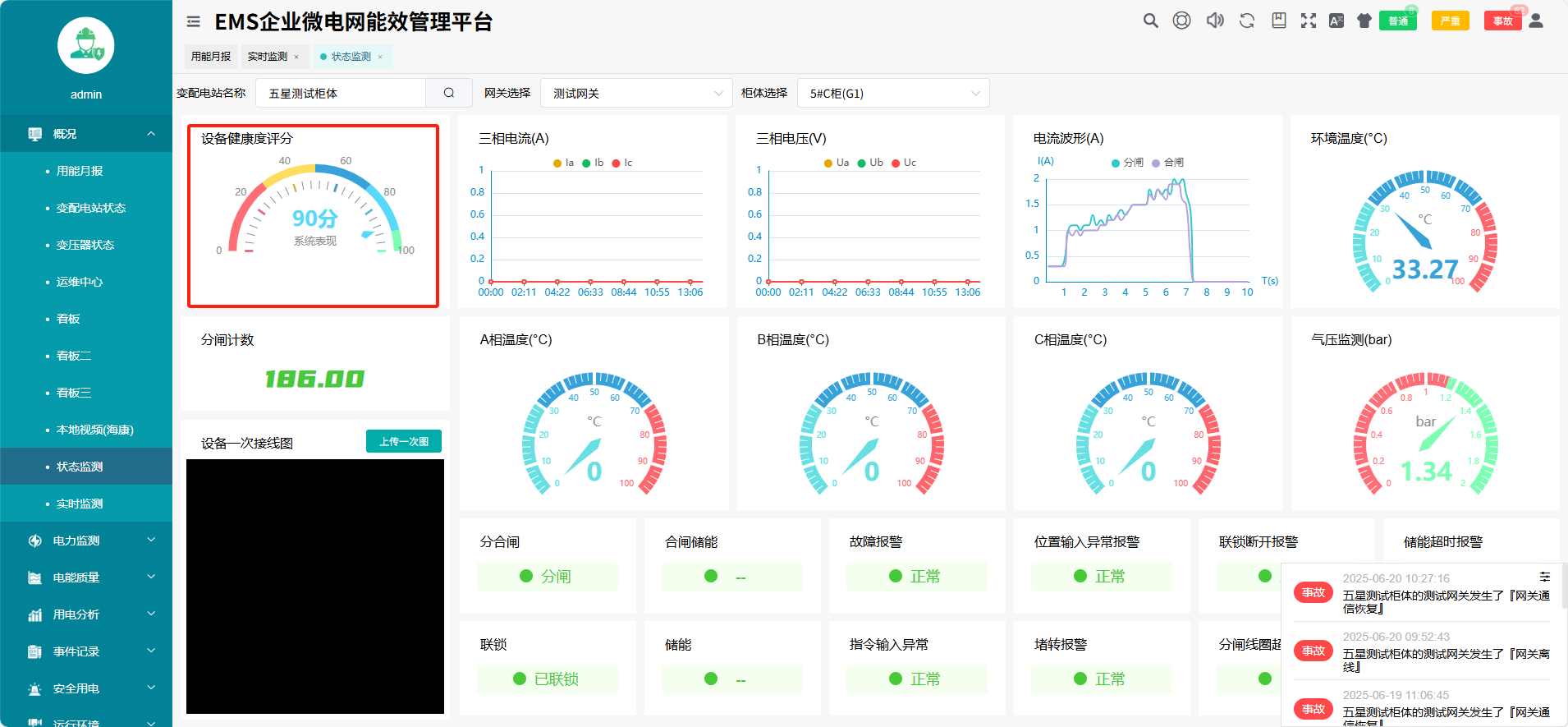Select 变压器状态 in the sidebar
Image resolution: width=1568 pixels, height=727 pixels.
[85, 245]
